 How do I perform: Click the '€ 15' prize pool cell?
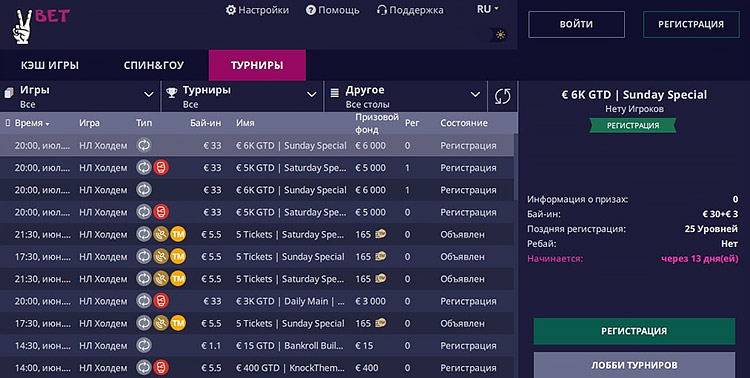pos(364,345)
